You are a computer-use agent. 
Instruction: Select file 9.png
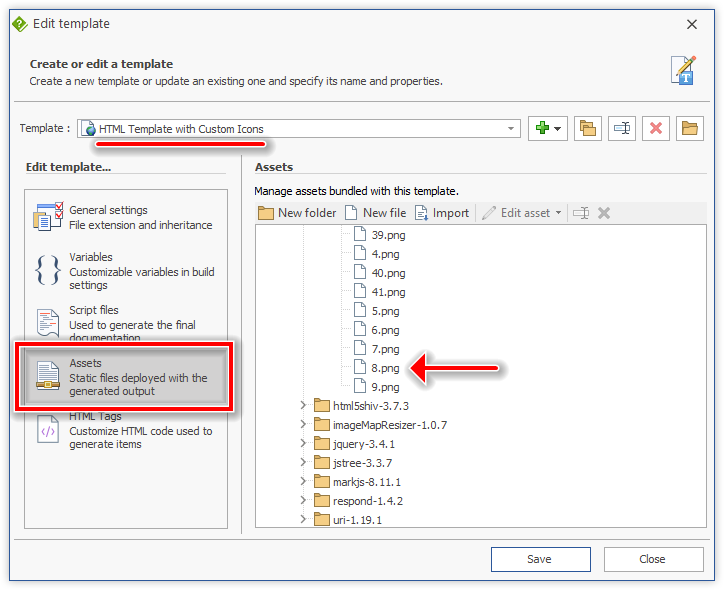point(386,387)
